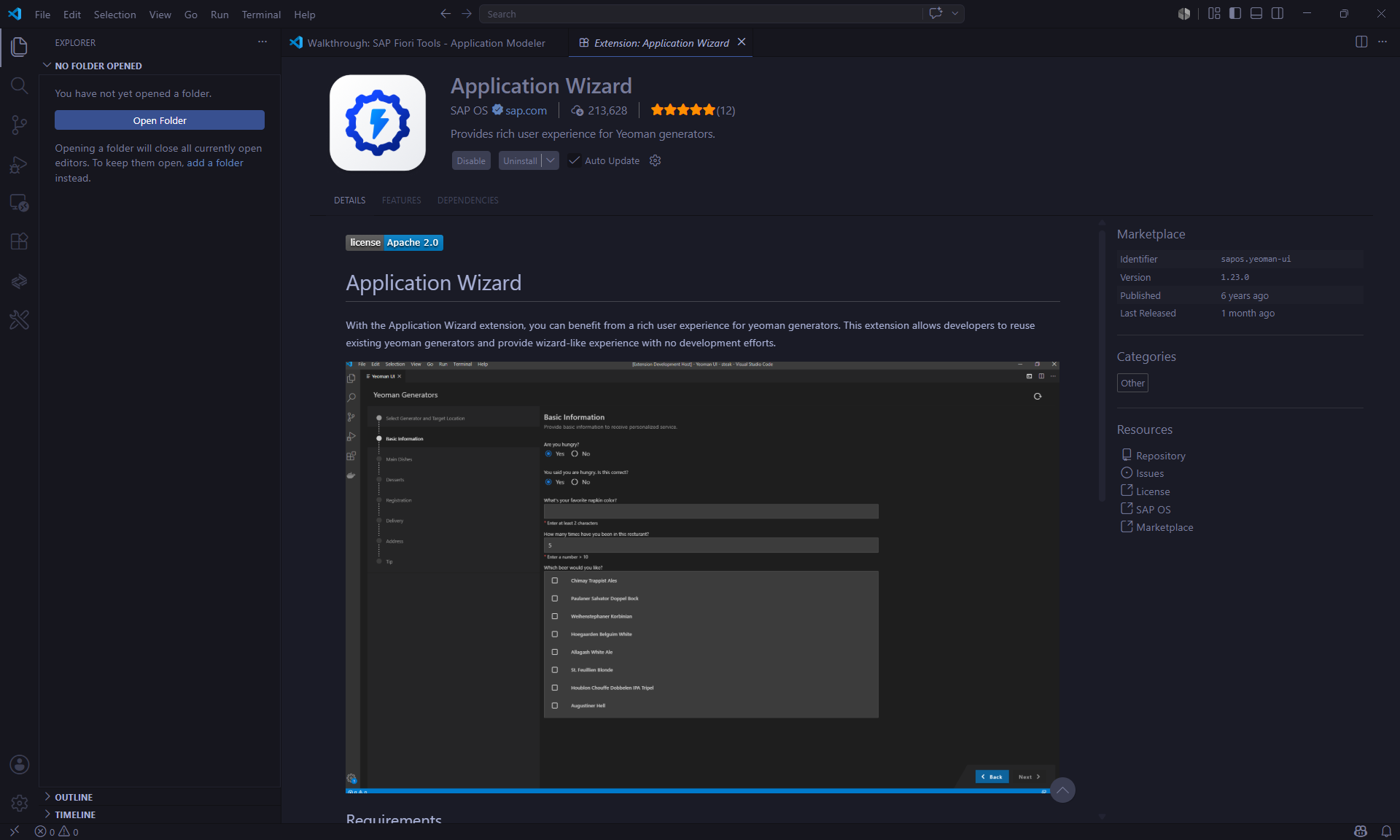Open the License resource link
Image resolution: width=1400 pixels, height=840 pixels.
point(1152,491)
